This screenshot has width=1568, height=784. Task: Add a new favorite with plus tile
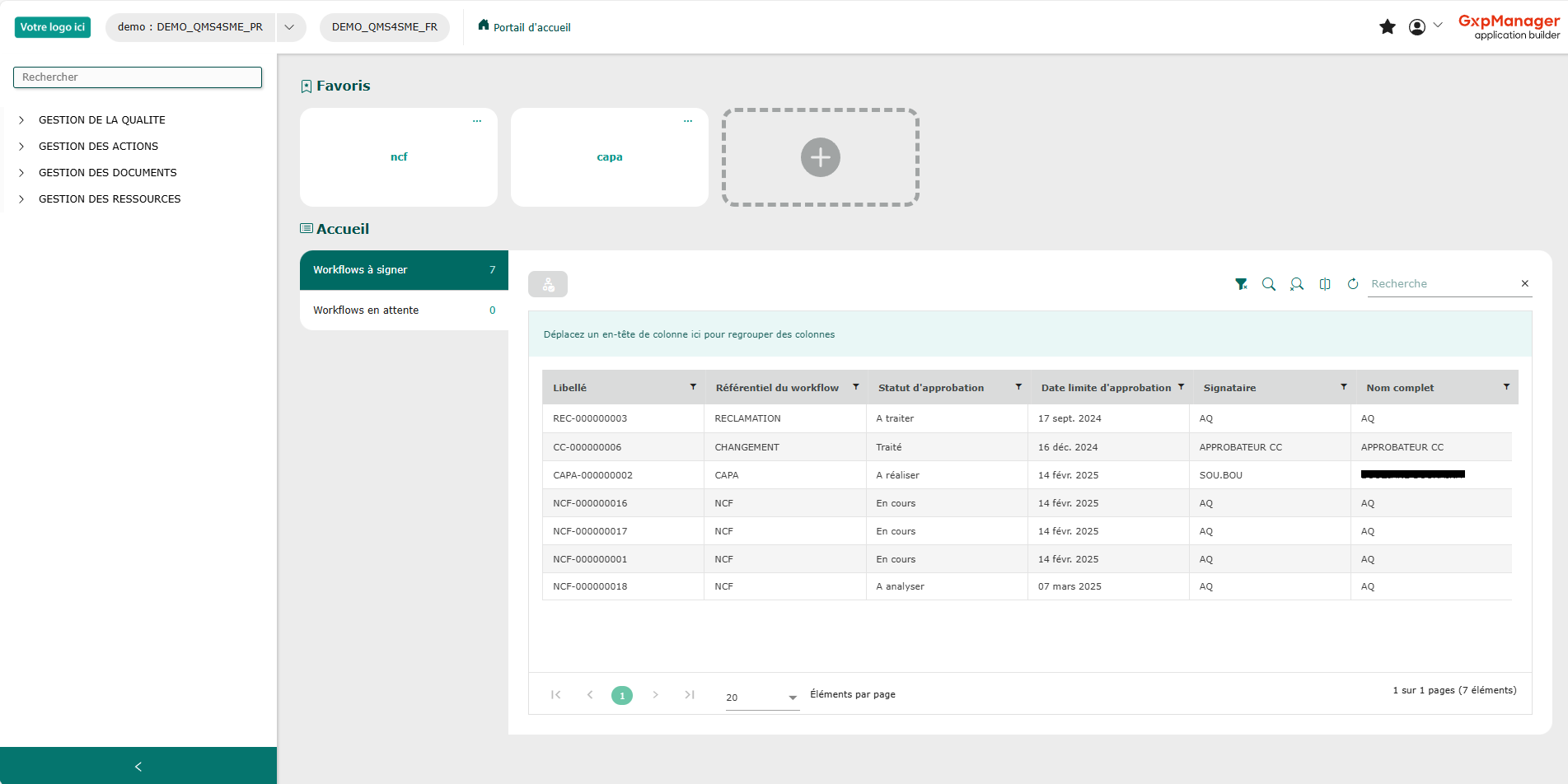tap(821, 157)
